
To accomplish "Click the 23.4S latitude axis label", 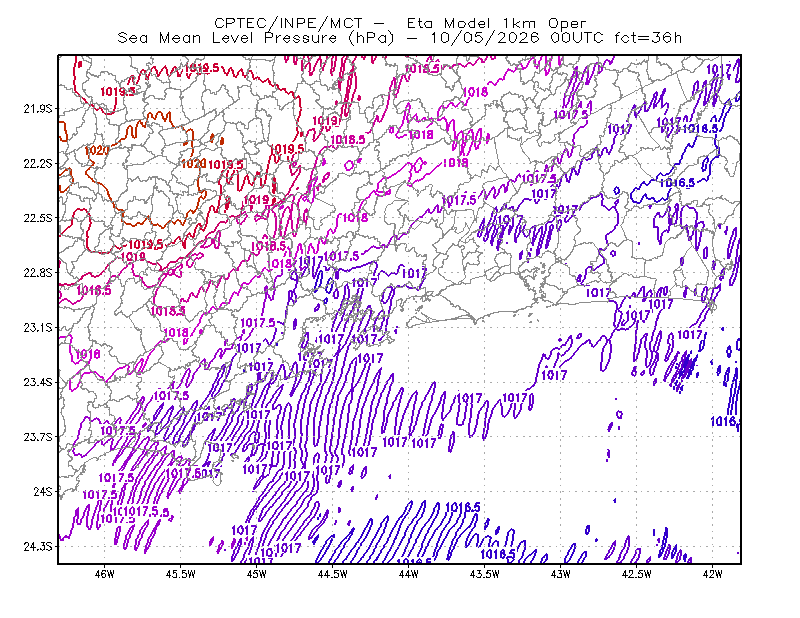I will [38, 382].
